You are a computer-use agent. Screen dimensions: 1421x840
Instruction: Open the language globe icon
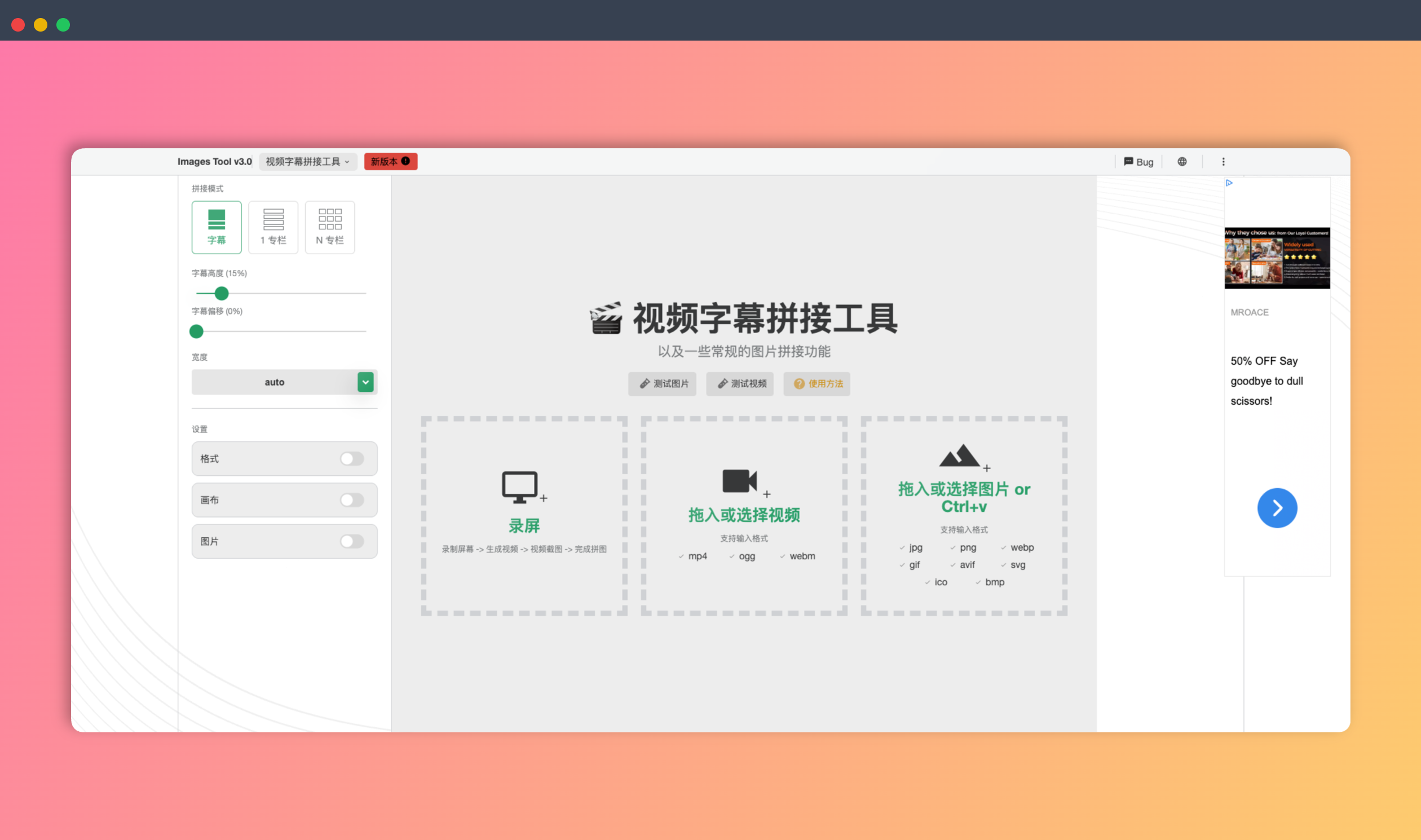[x=1181, y=161]
